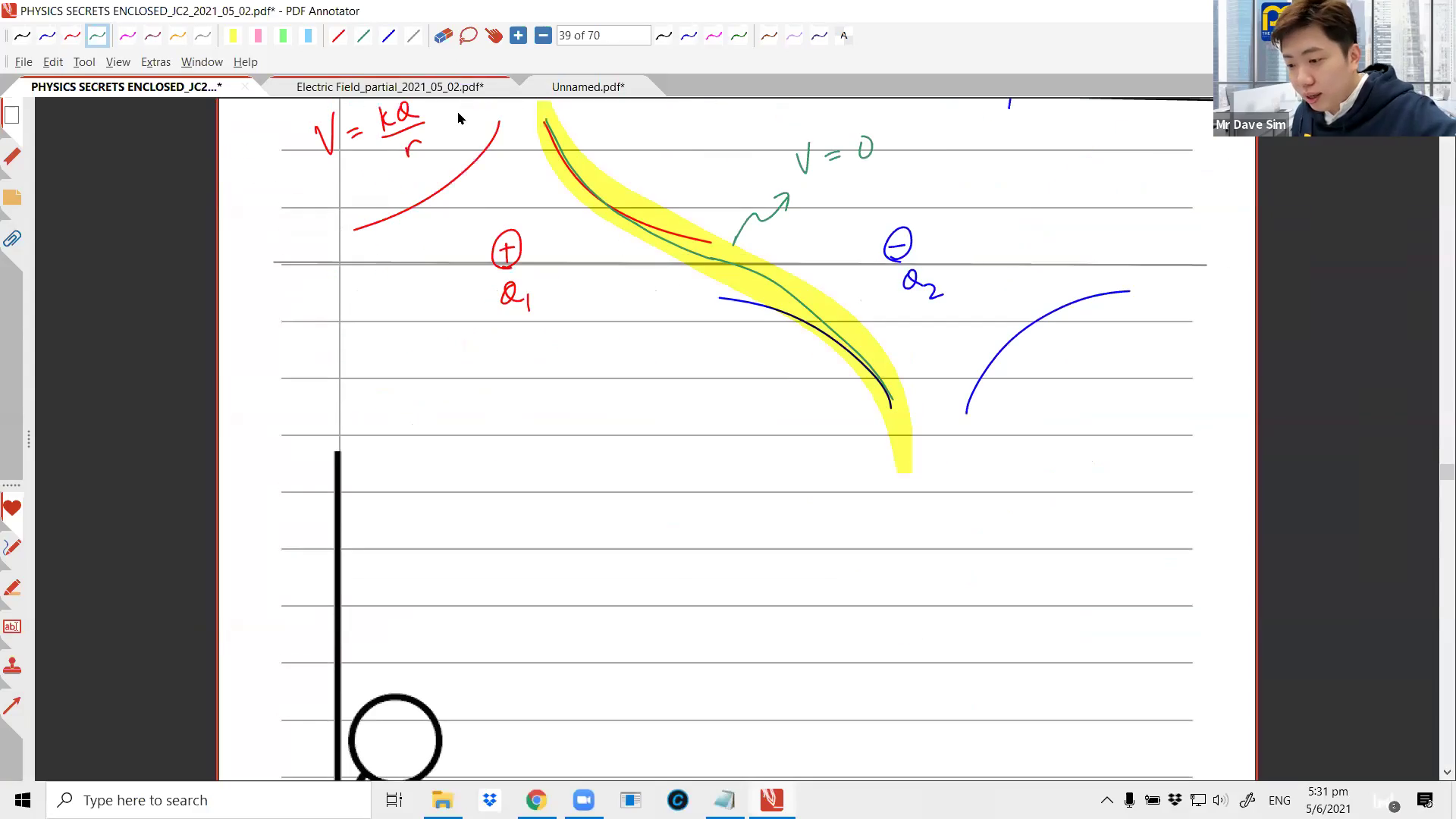Switch to the magenta pen preset
Viewport: 1456px width, 819px height.
click(127, 35)
